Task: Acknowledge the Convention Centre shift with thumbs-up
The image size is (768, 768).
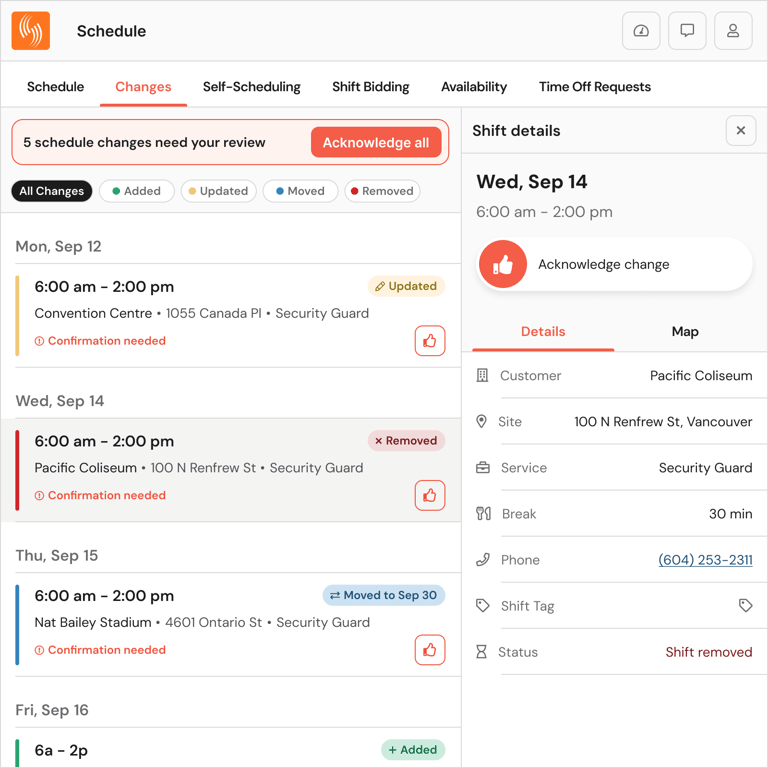Action: (x=430, y=340)
